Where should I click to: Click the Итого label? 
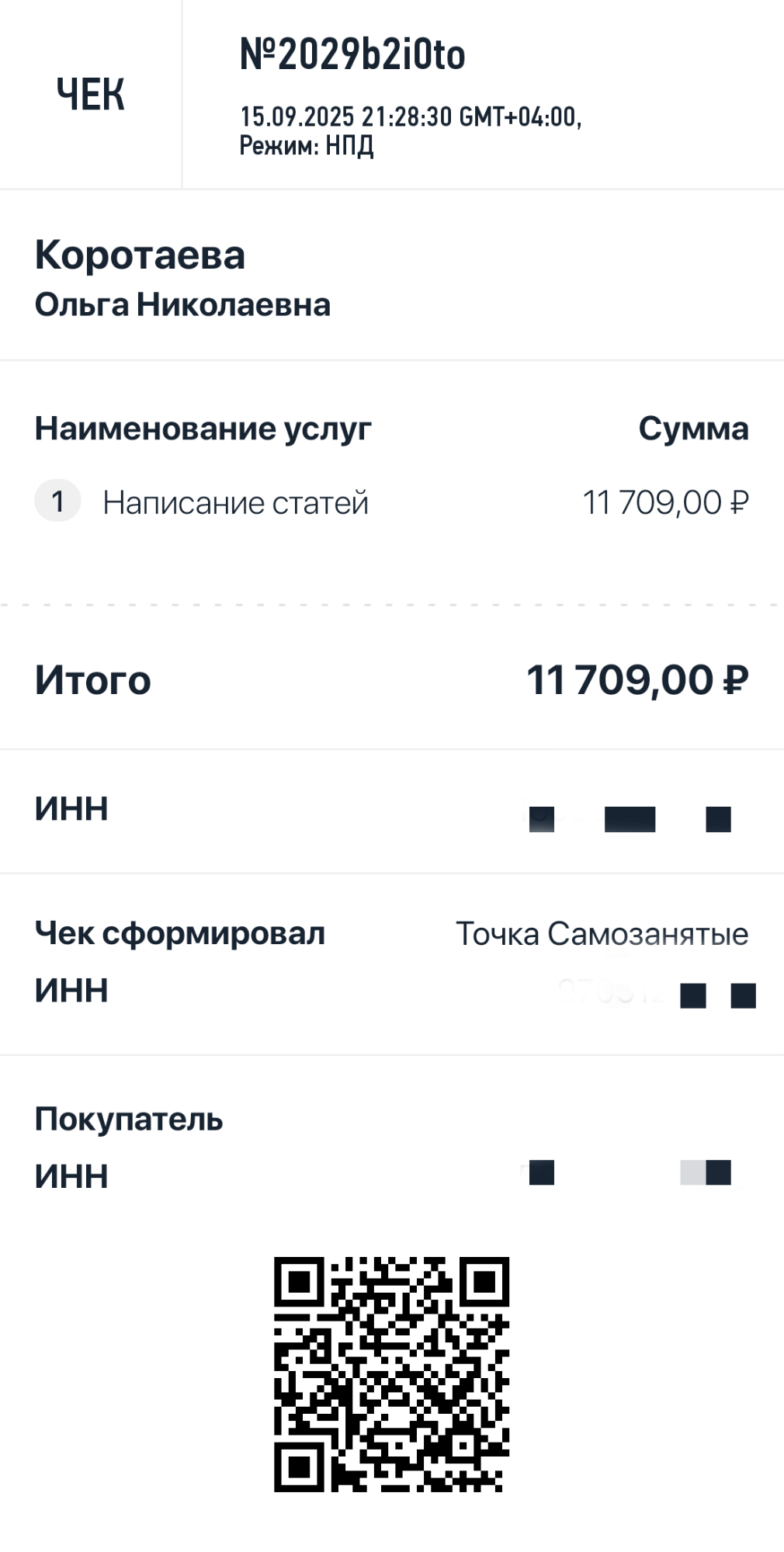point(92,680)
